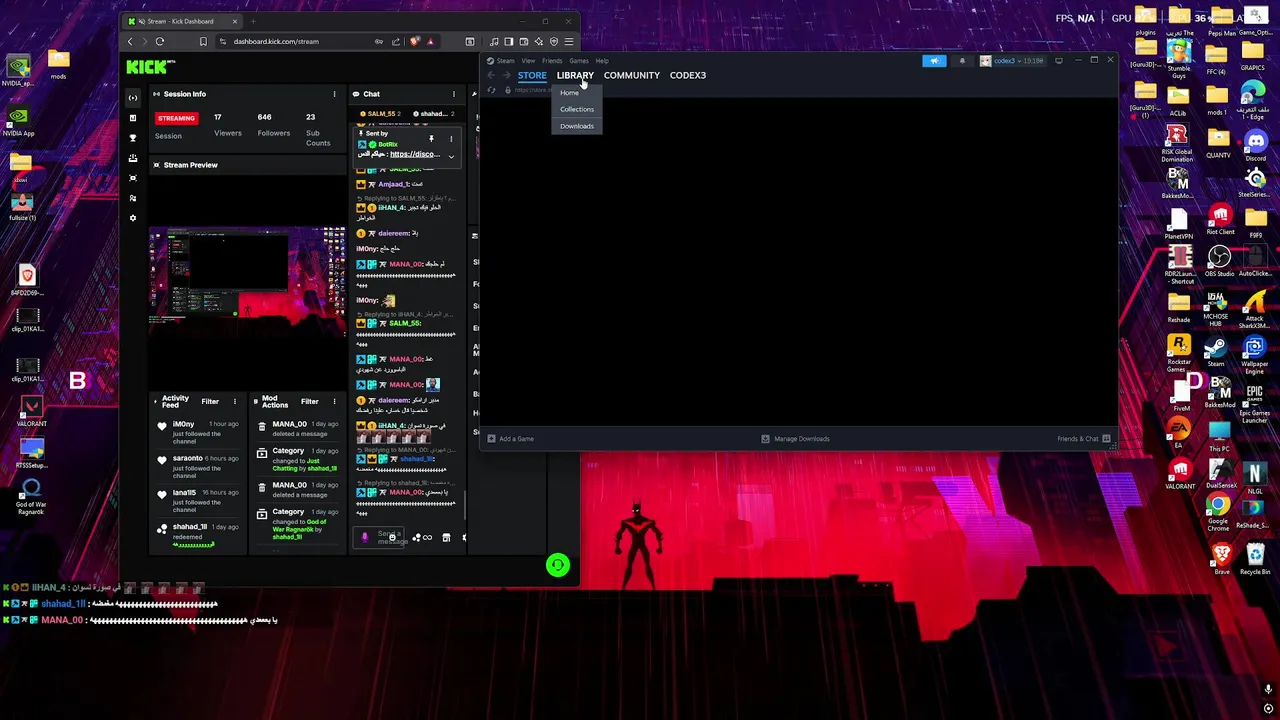Open Session Info panel options menu

(334, 94)
